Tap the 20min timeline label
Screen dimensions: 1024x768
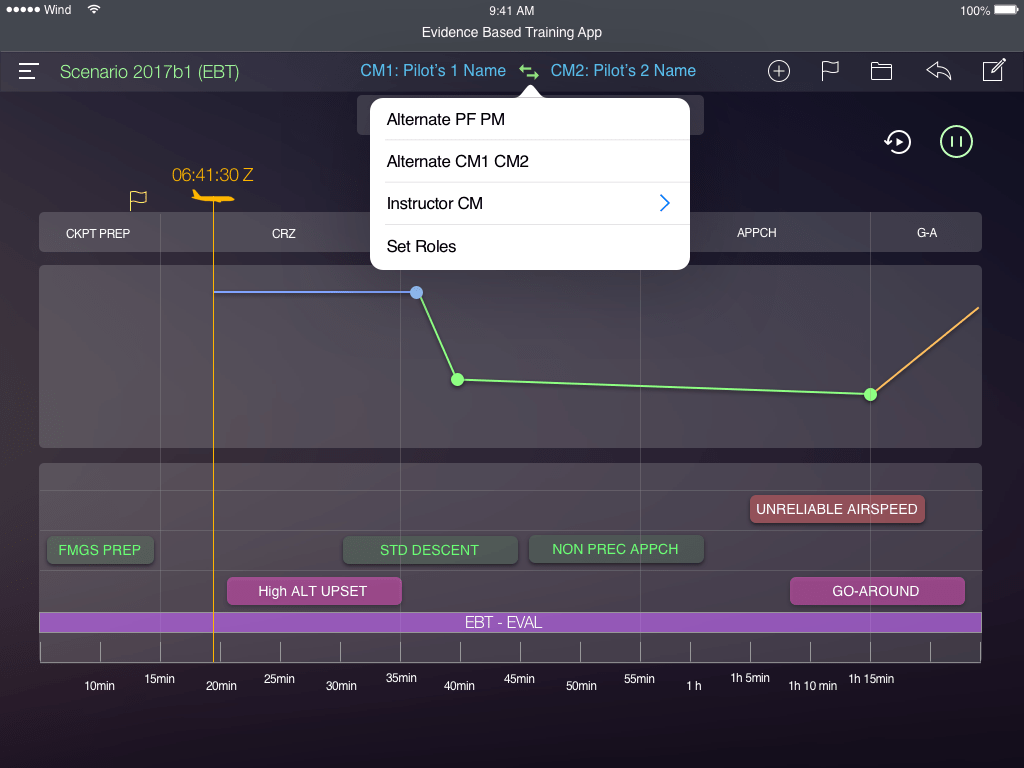tap(221, 686)
